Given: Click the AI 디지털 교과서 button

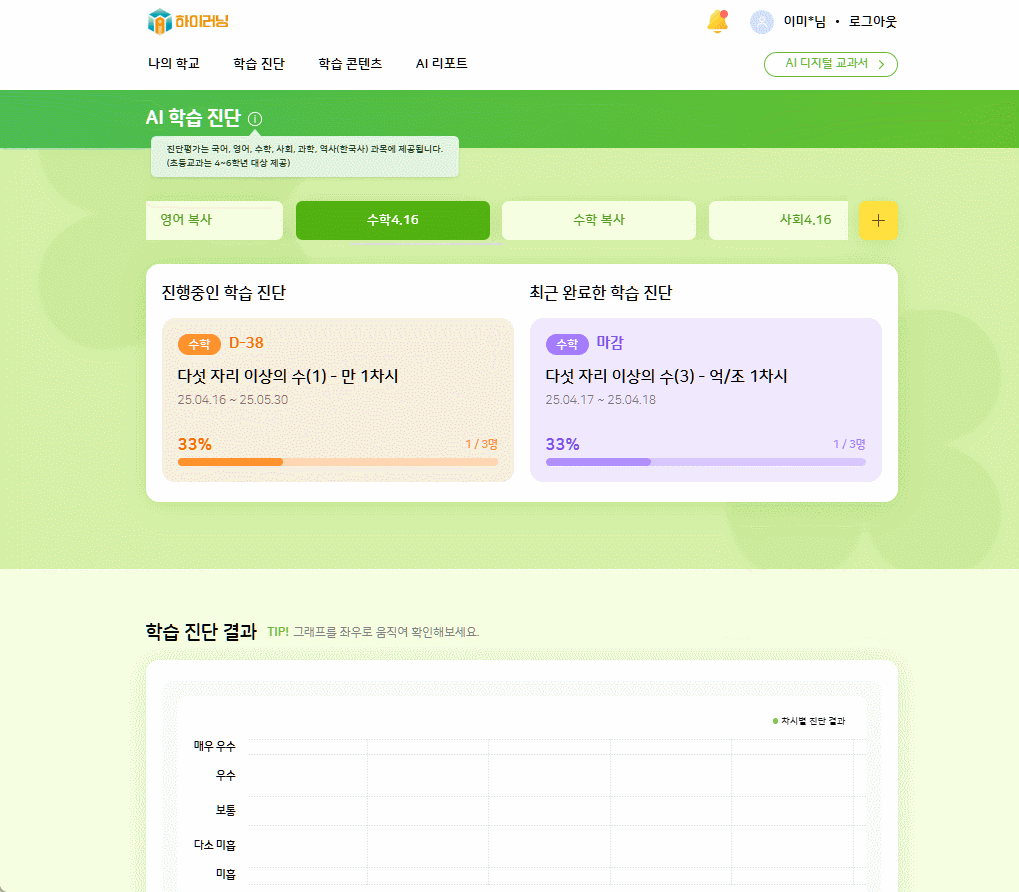Looking at the screenshot, I should (x=830, y=64).
